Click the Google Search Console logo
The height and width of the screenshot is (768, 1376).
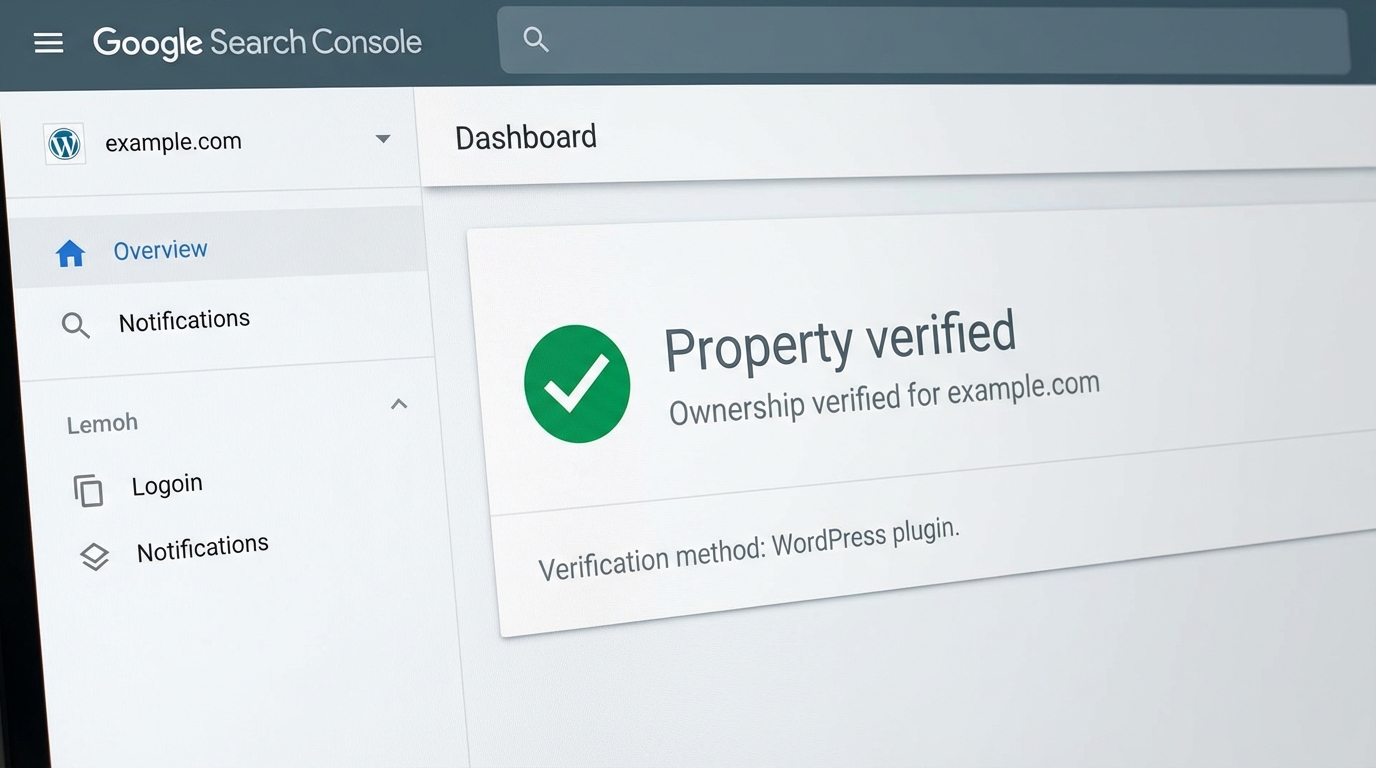[x=256, y=42]
